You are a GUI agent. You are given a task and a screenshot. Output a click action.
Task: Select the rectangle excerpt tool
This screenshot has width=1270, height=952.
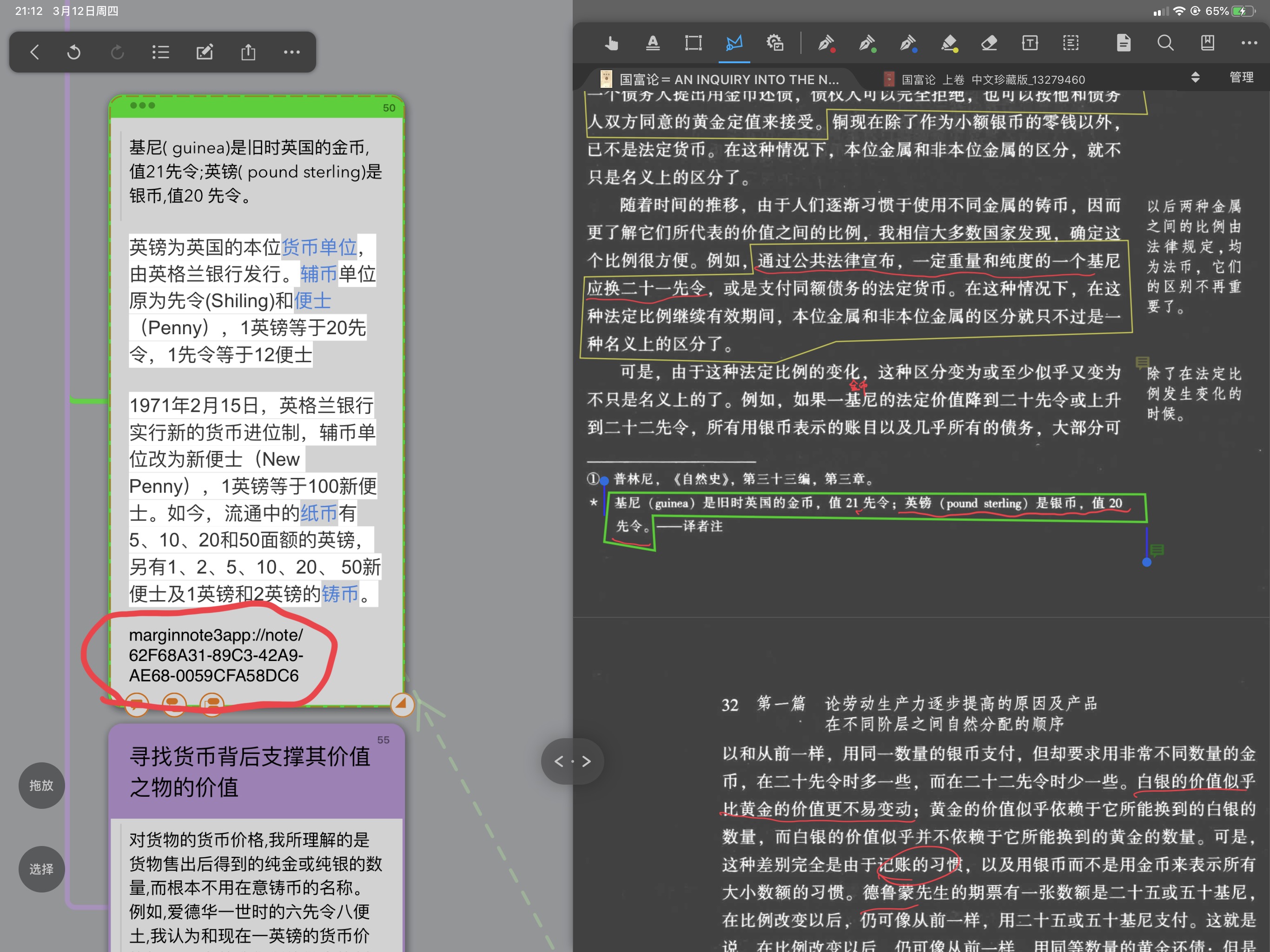pyautogui.click(x=693, y=43)
